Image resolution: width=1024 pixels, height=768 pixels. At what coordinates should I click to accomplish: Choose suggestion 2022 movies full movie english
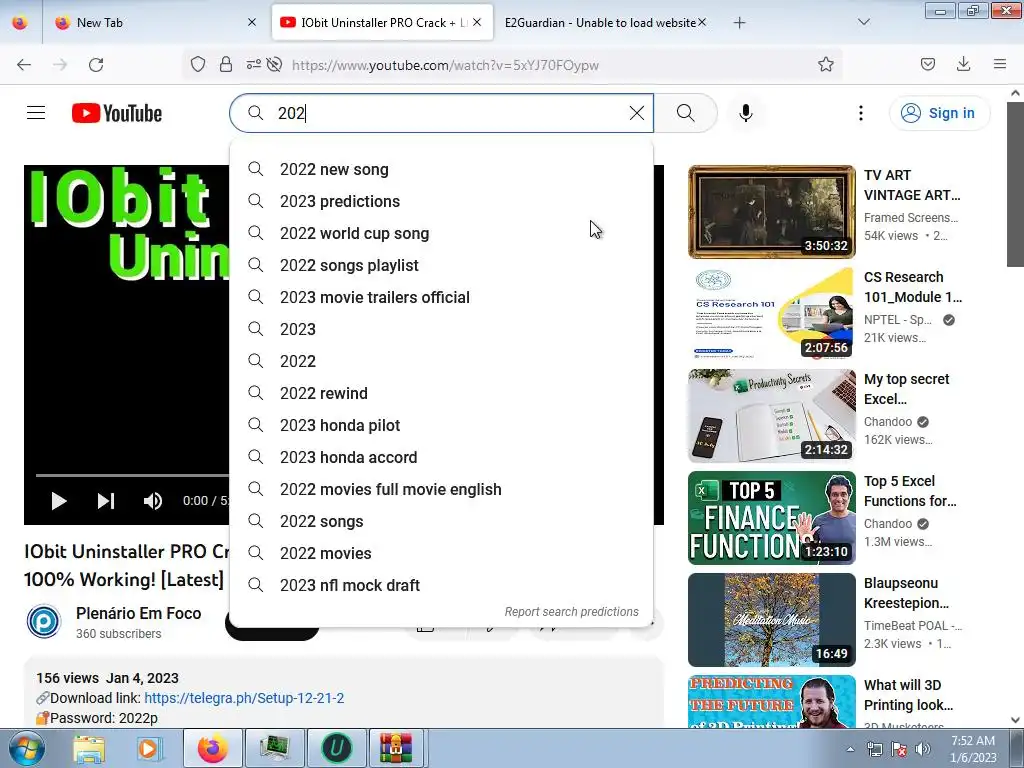(441, 489)
